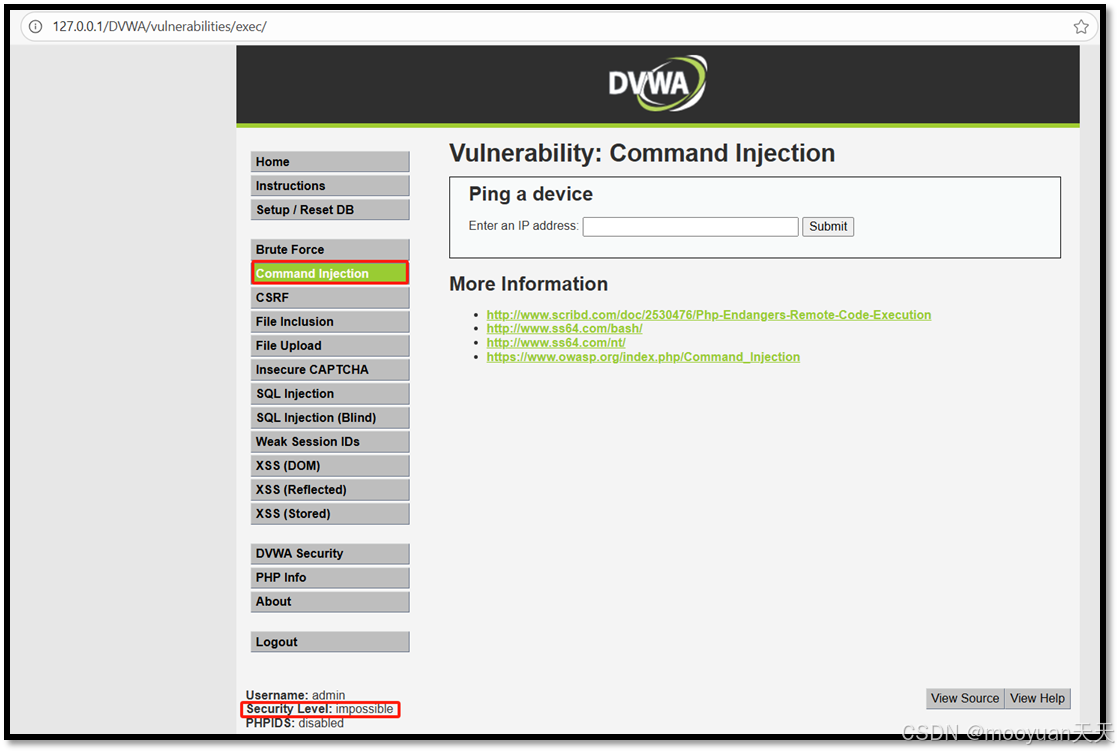This screenshot has width=1119, height=753.
Task: Open the PHP Info page
Action: click(330, 577)
